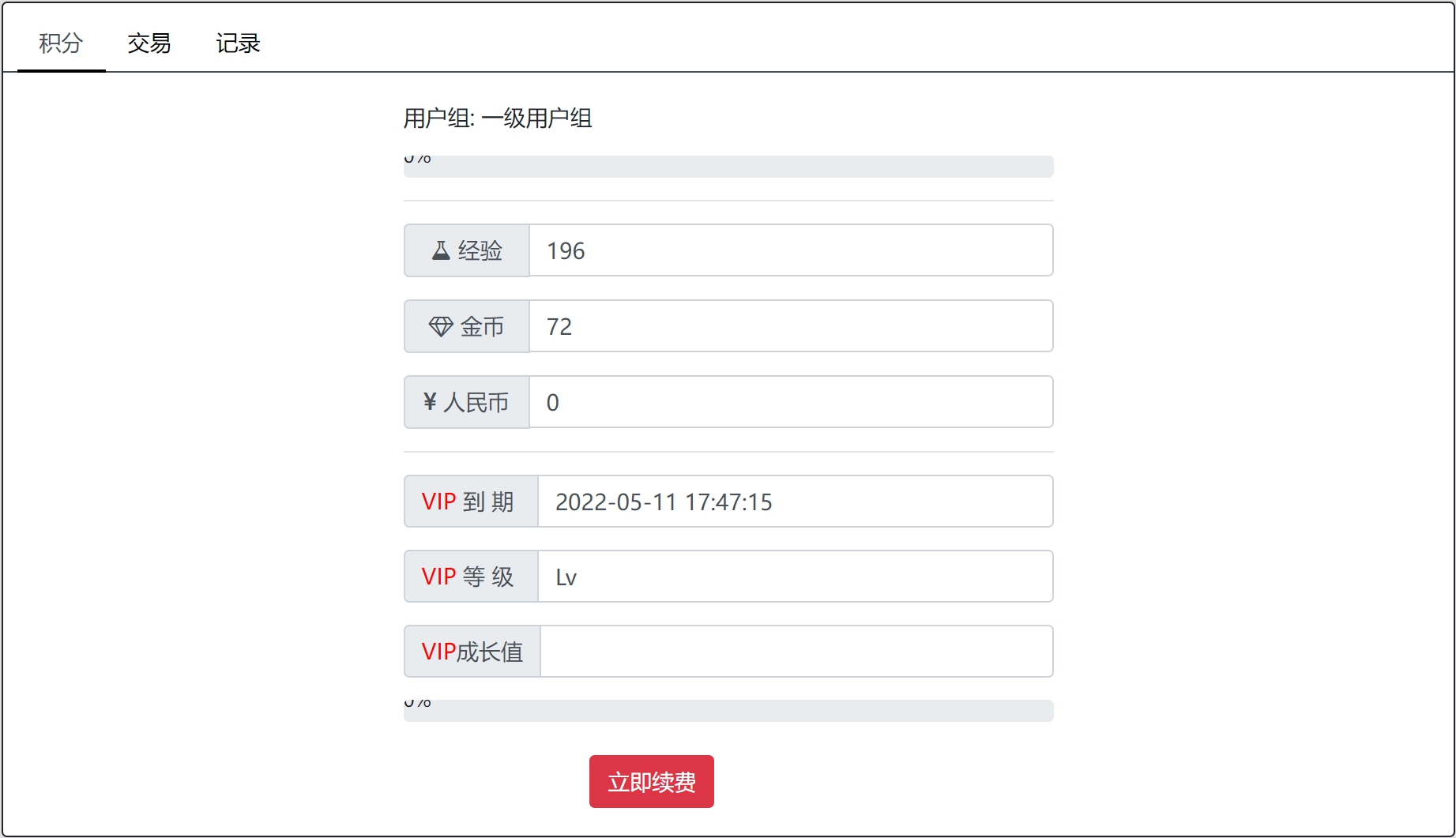Click the empty VIP成长值 input field
1456x838 pixels.
tap(796, 652)
